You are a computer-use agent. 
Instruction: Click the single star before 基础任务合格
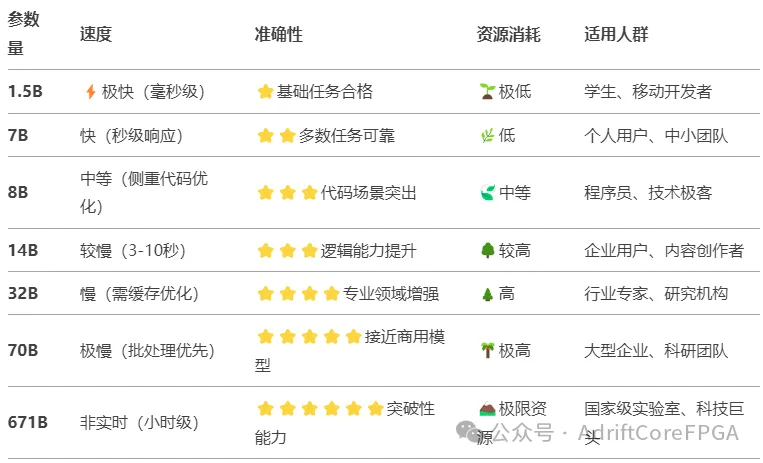[265, 92]
